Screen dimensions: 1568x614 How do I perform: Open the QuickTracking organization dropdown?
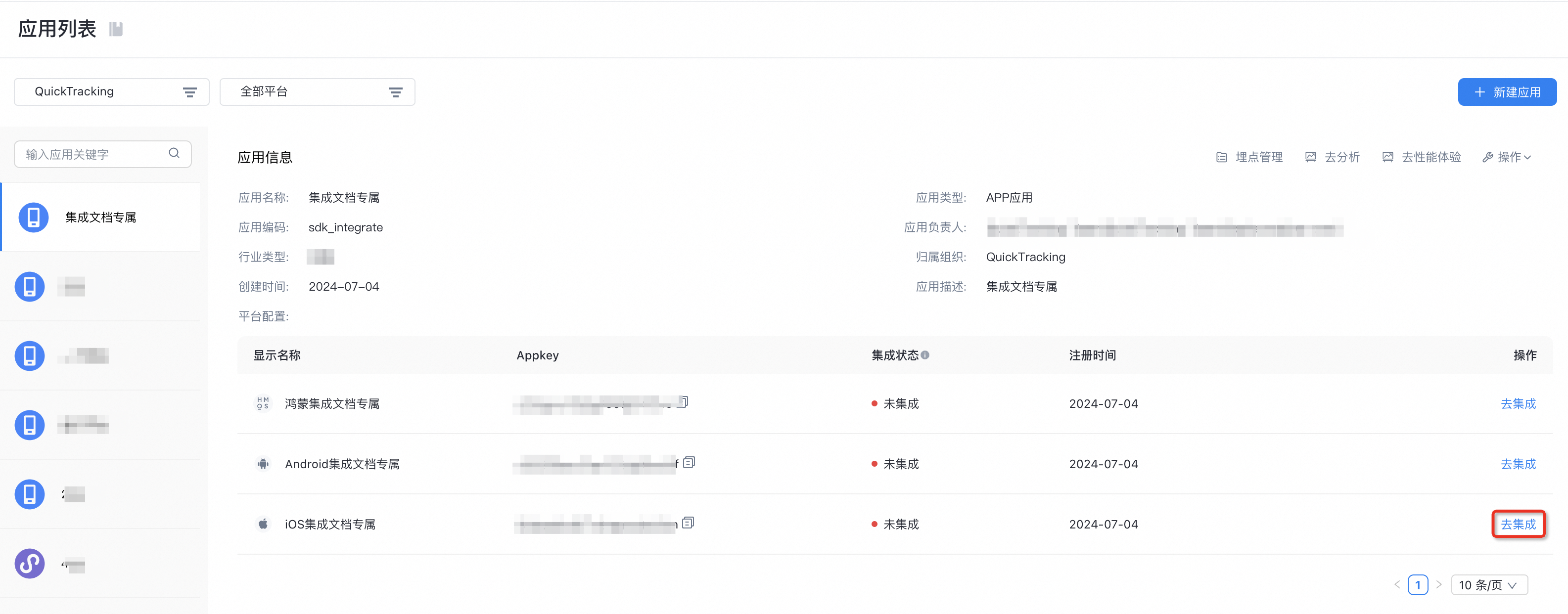pos(111,92)
